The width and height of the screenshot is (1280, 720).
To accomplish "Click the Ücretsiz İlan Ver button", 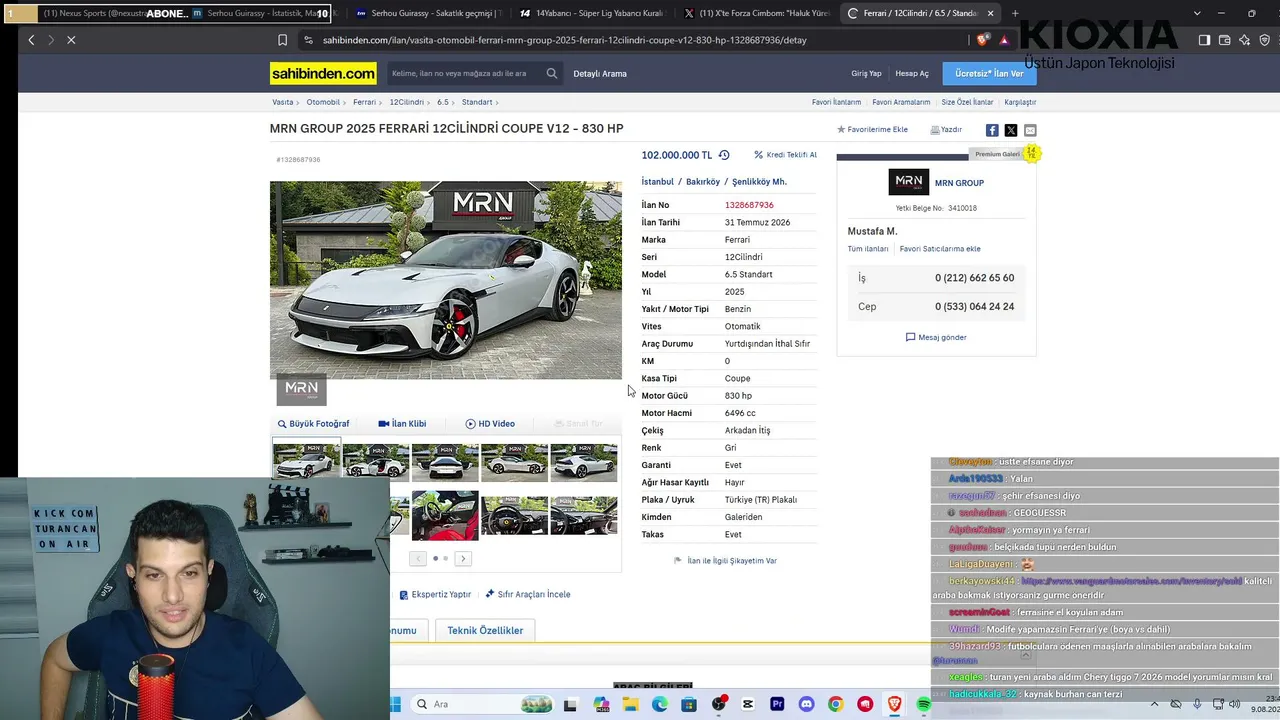I will coord(989,73).
